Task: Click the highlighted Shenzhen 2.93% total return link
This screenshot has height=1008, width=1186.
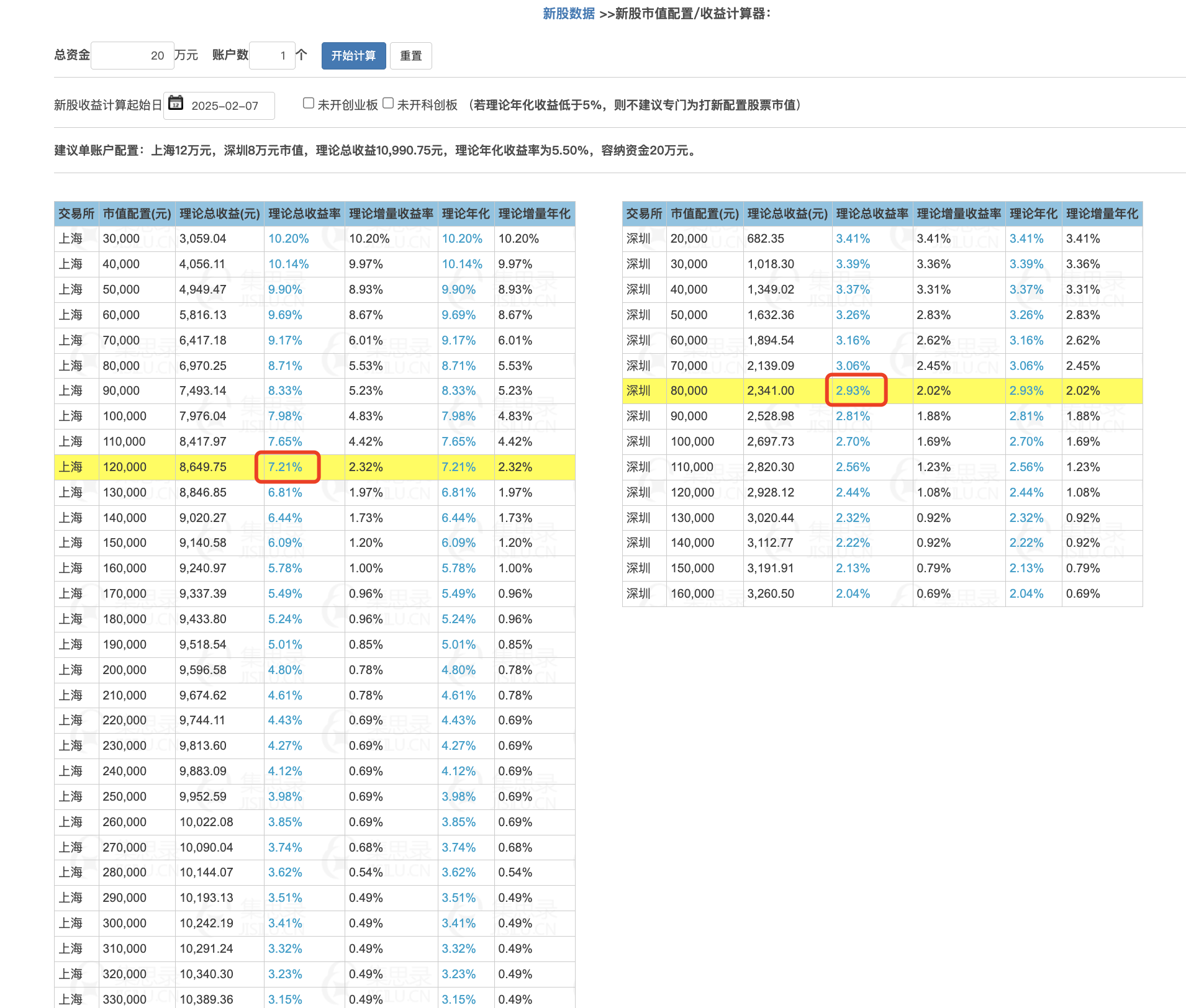Action: click(x=853, y=391)
